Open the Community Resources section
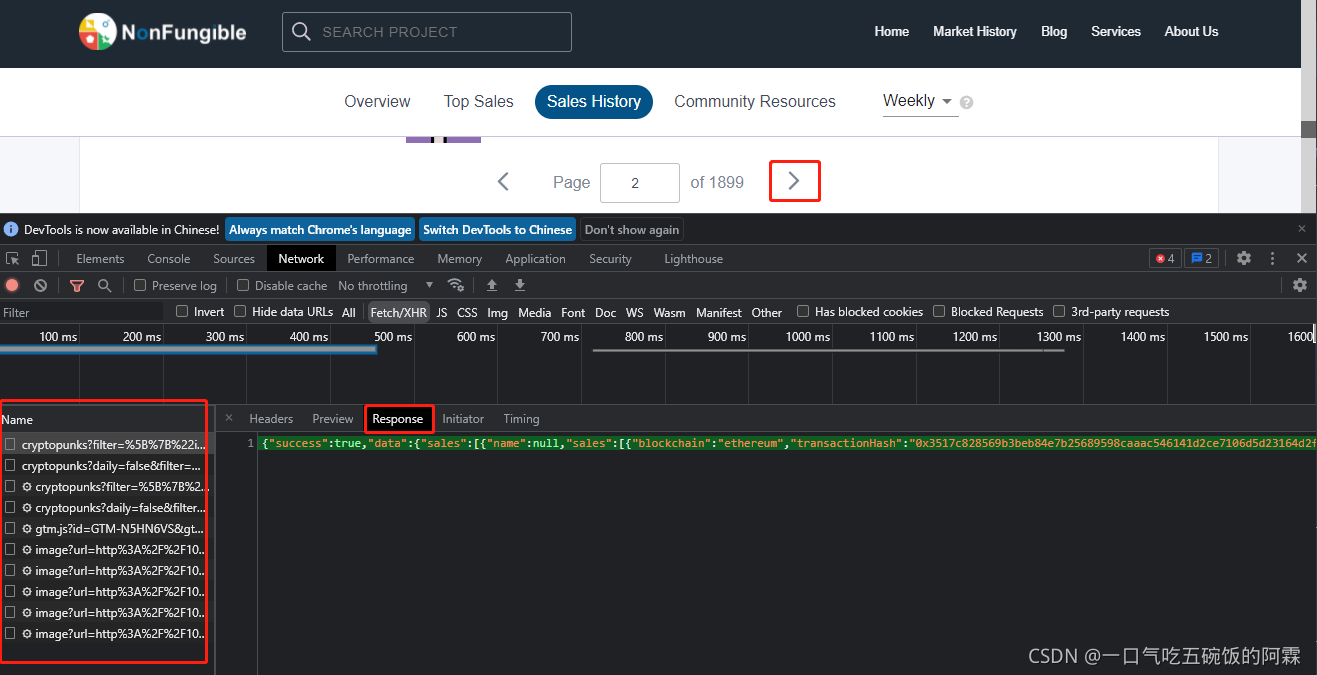This screenshot has width=1317, height=675. coord(755,101)
